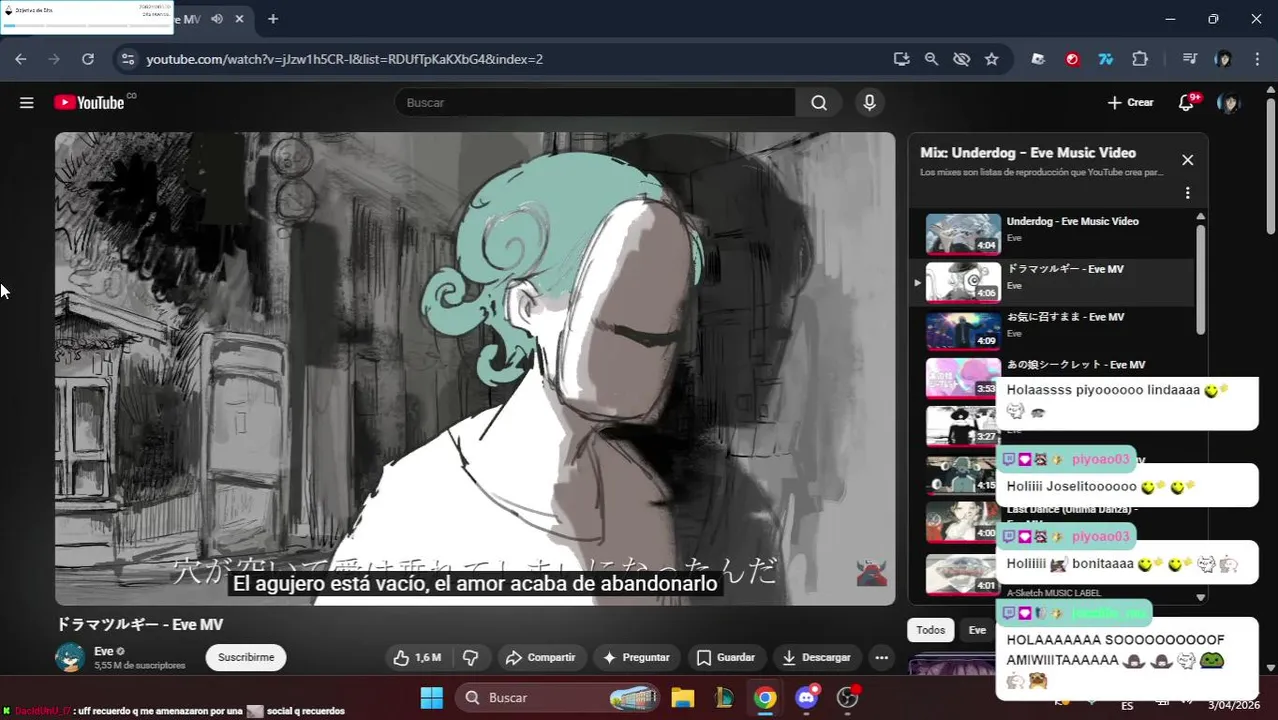
Task: Bookmark this page with the star
Action: click(991, 59)
